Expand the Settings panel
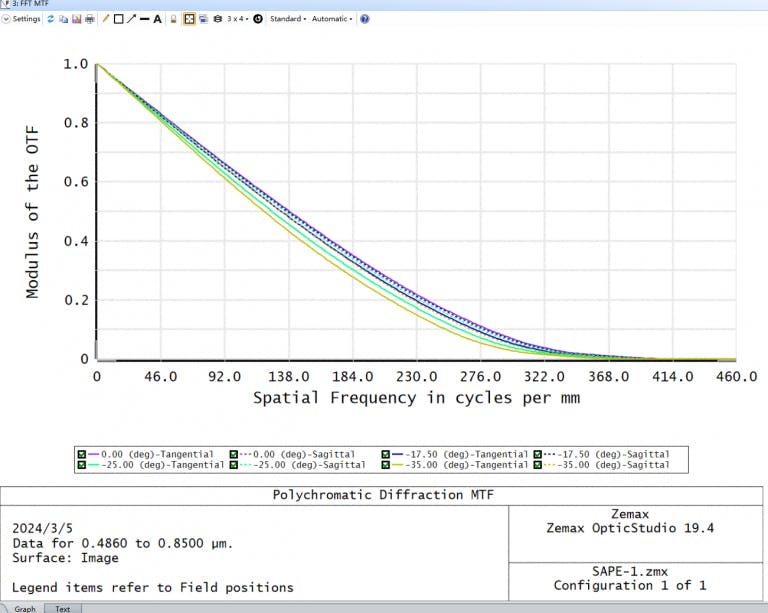 pyautogui.click(x=22, y=19)
